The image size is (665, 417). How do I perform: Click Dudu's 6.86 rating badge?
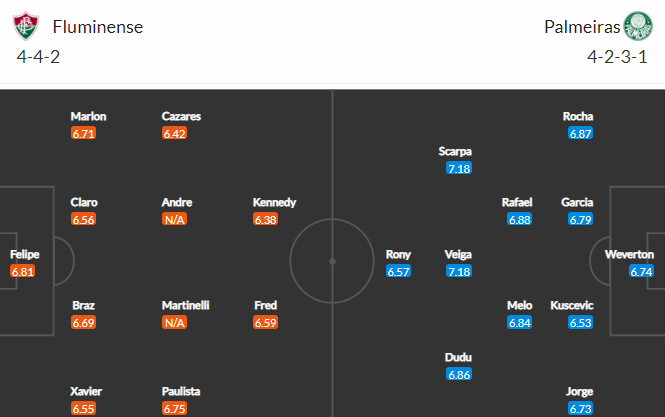click(459, 375)
